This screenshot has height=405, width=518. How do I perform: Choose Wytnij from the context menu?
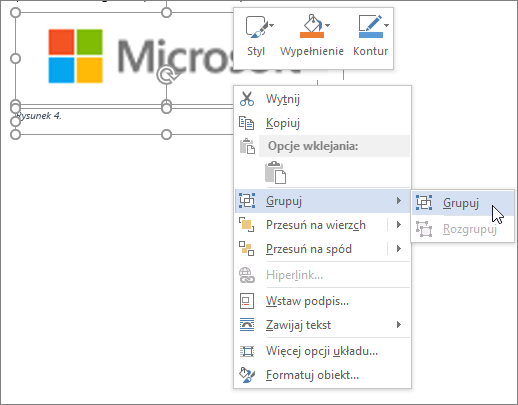[322, 99]
